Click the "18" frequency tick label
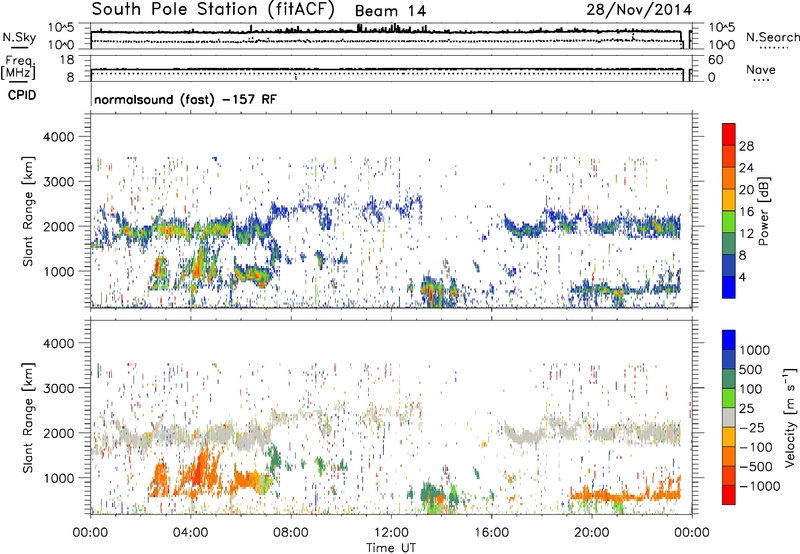Viewport: 800px width, 554px height. pos(67,60)
